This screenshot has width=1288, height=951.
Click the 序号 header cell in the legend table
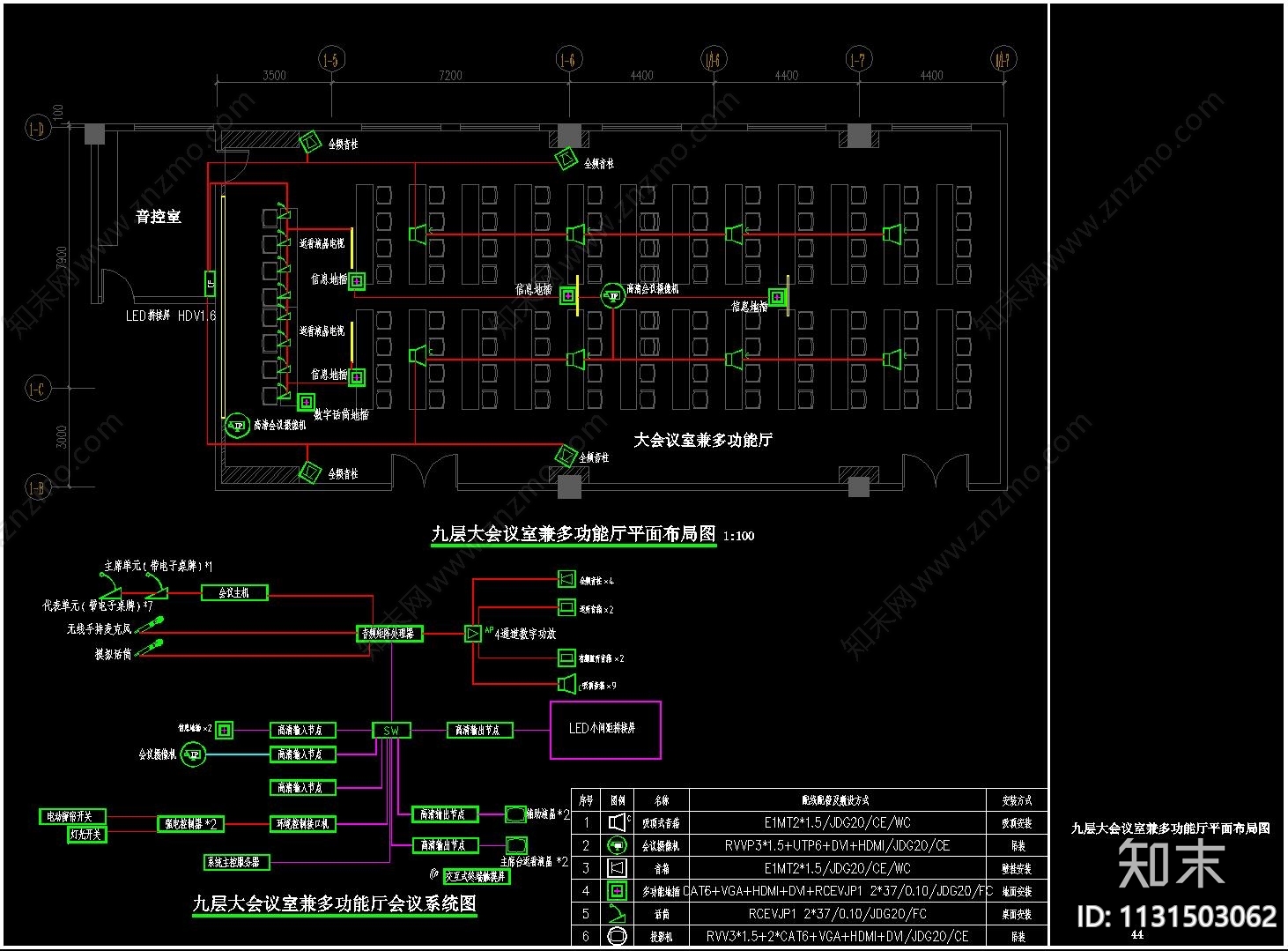586,800
